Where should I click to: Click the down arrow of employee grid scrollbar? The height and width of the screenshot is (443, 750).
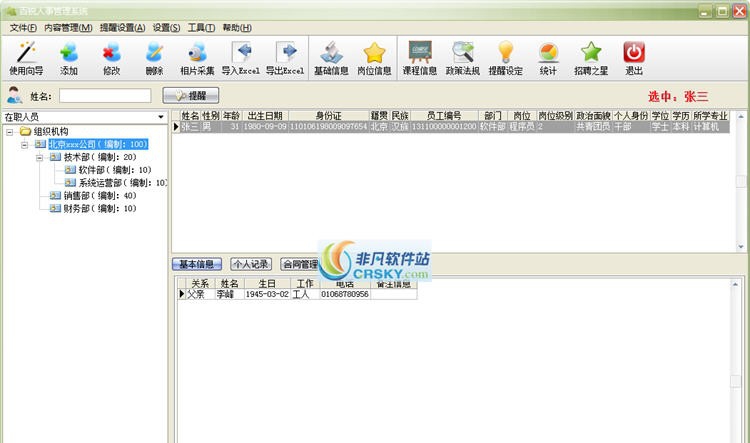pos(740,247)
